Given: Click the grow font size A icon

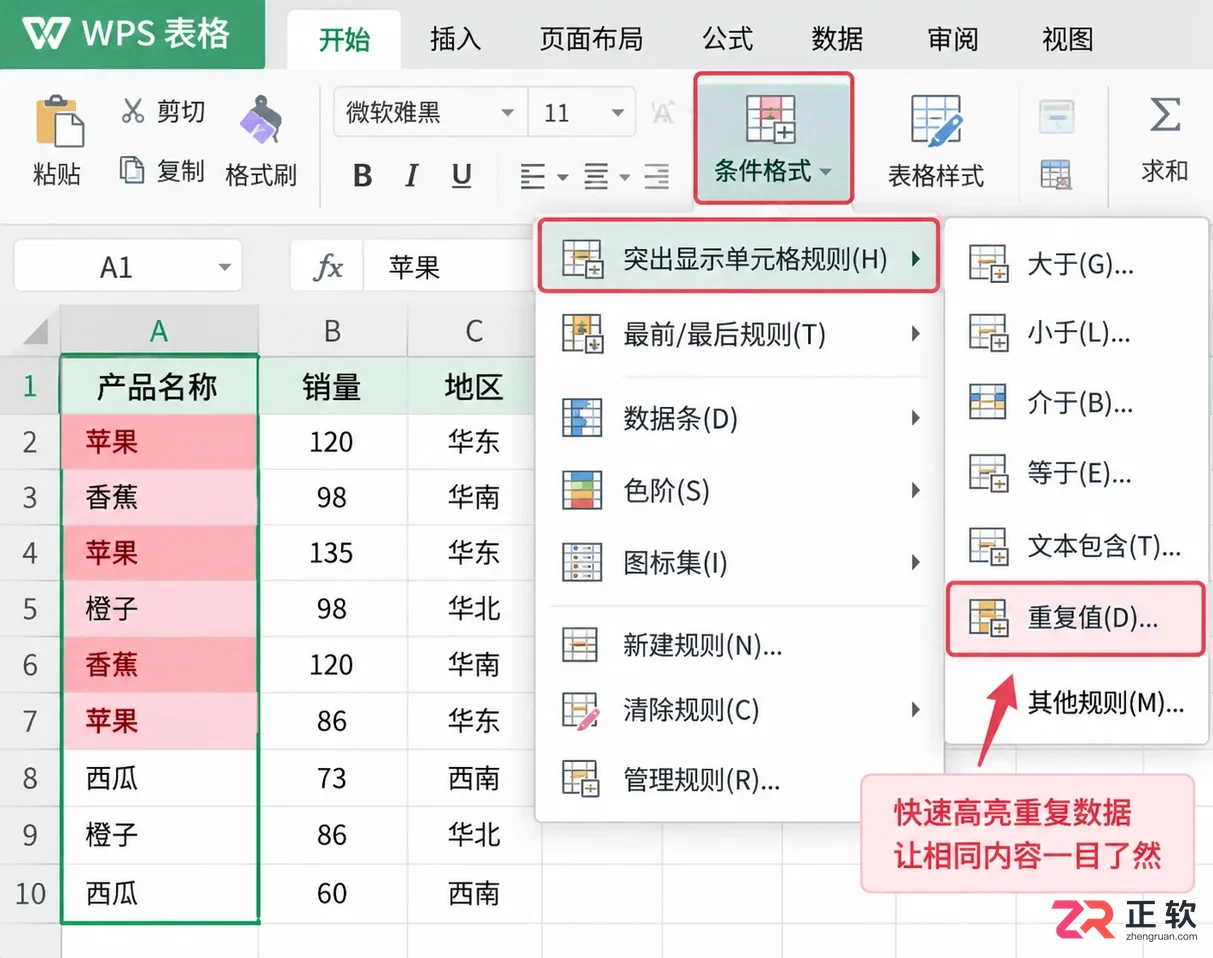Looking at the screenshot, I should (663, 113).
